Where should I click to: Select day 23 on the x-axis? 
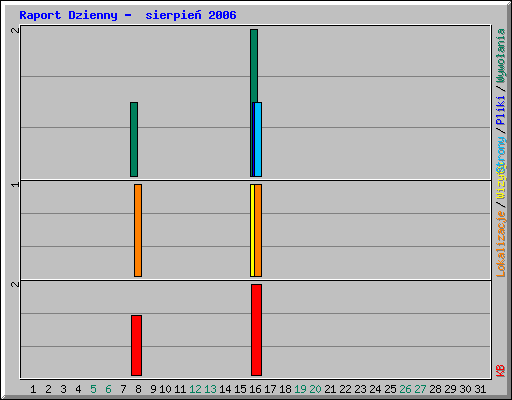360,389
